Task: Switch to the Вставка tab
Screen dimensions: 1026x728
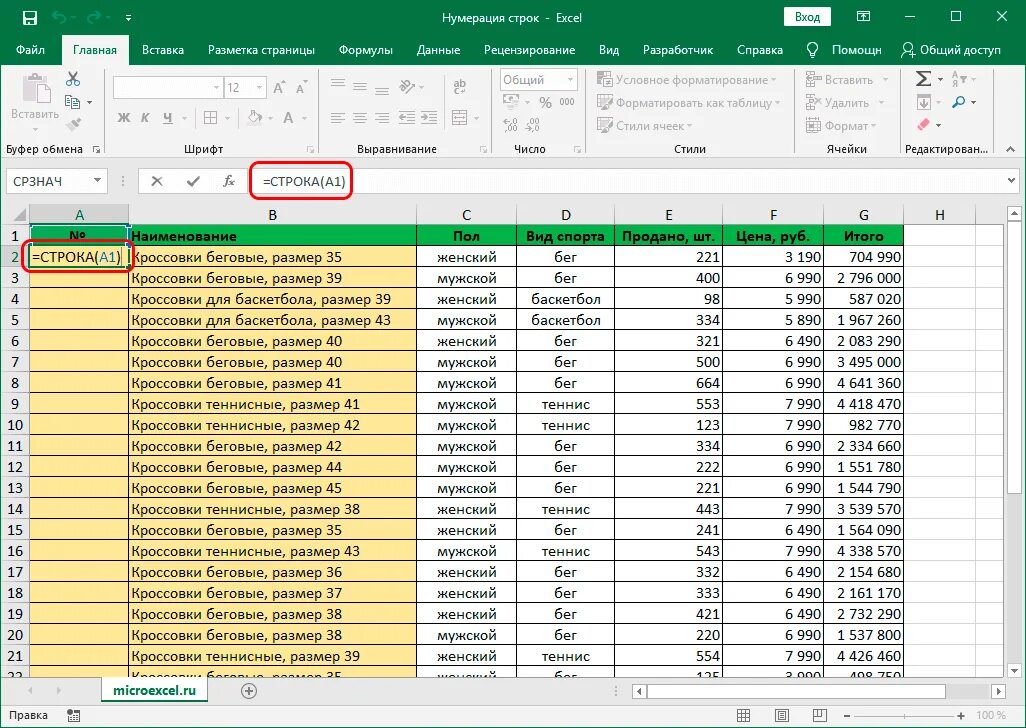Action: tap(162, 50)
